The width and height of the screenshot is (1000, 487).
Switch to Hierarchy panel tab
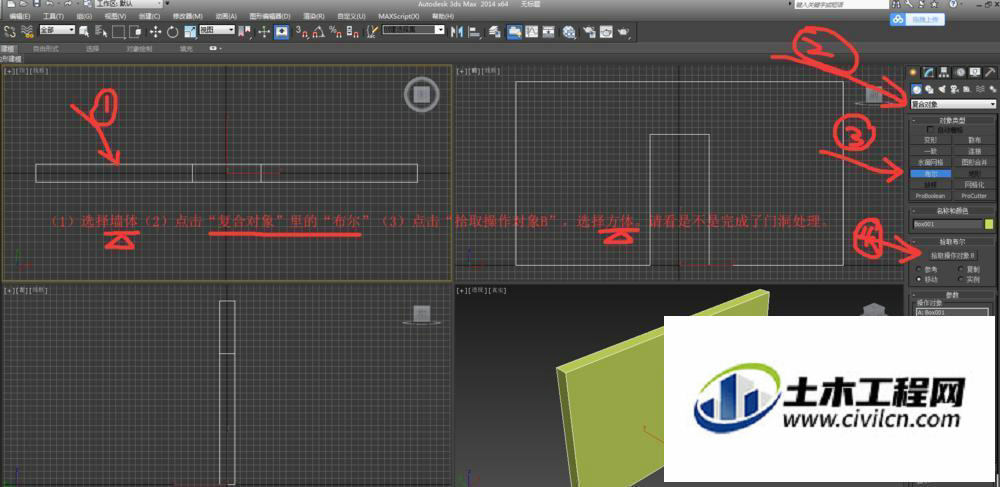[943, 73]
